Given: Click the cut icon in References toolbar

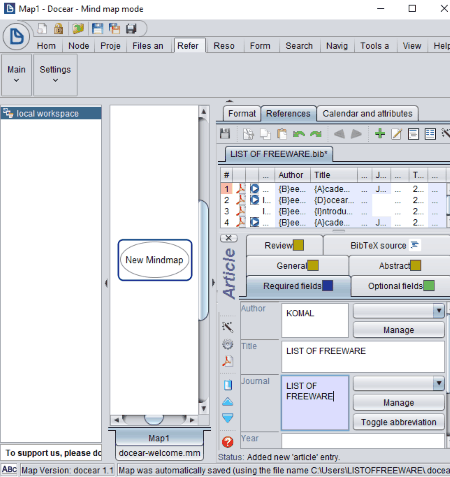Looking at the screenshot, I should [248, 134].
